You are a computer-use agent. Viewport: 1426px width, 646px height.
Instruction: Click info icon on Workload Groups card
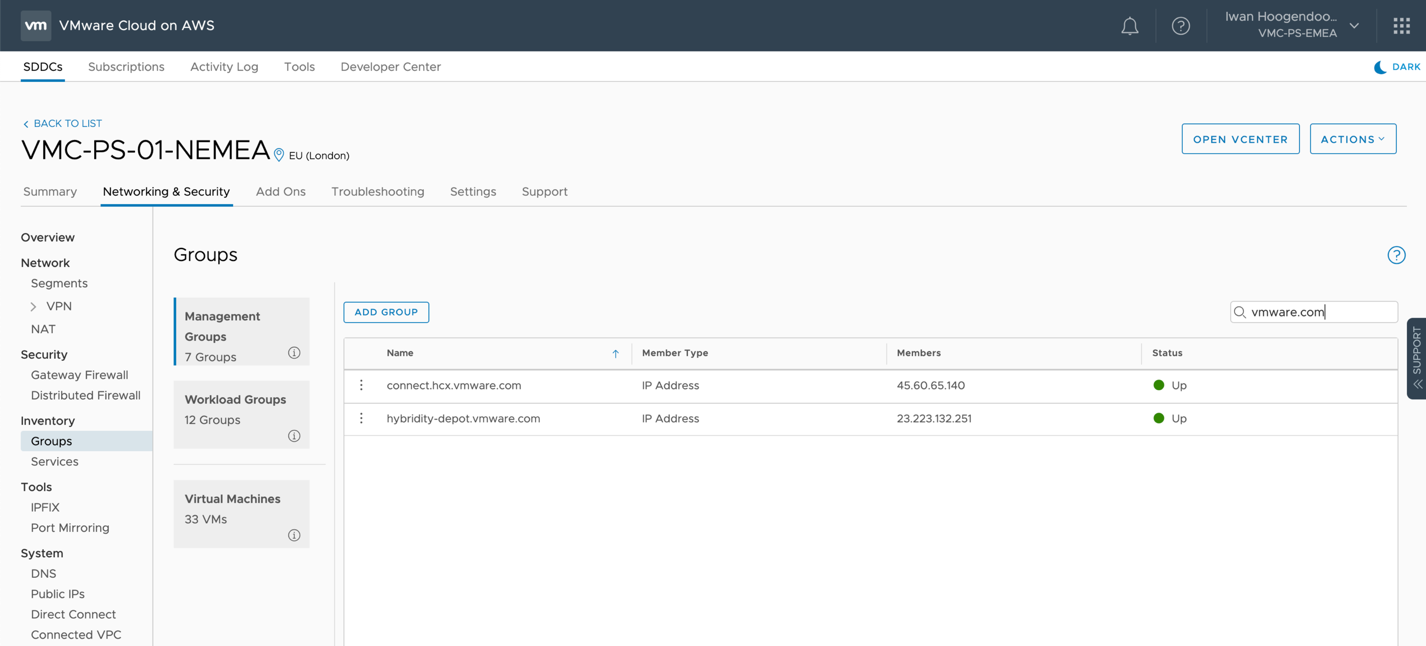pyautogui.click(x=294, y=436)
